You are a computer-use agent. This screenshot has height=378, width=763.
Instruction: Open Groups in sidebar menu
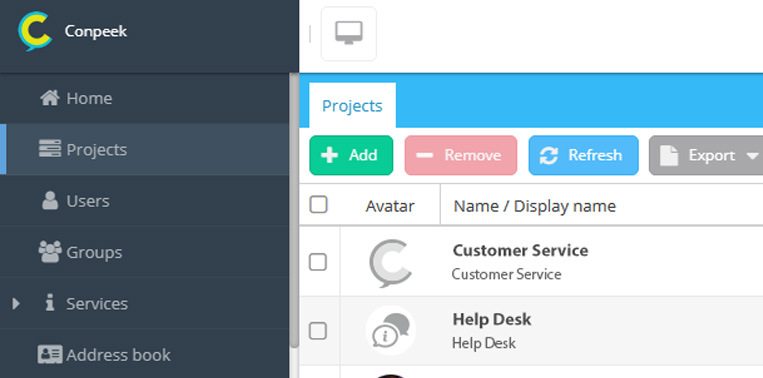[x=144, y=252]
